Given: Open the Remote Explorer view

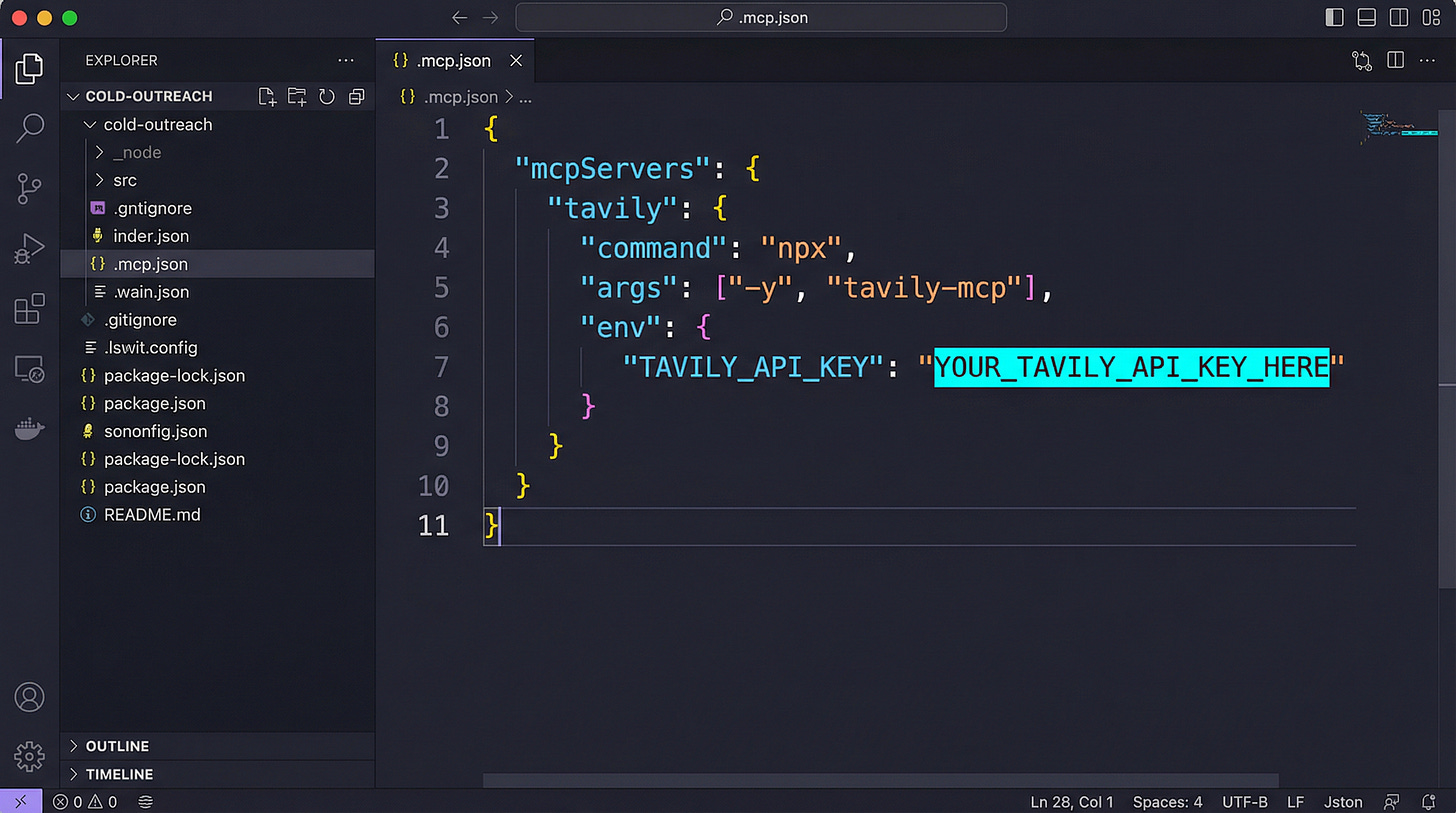Looking at the screenshot, I should [29, 368].
